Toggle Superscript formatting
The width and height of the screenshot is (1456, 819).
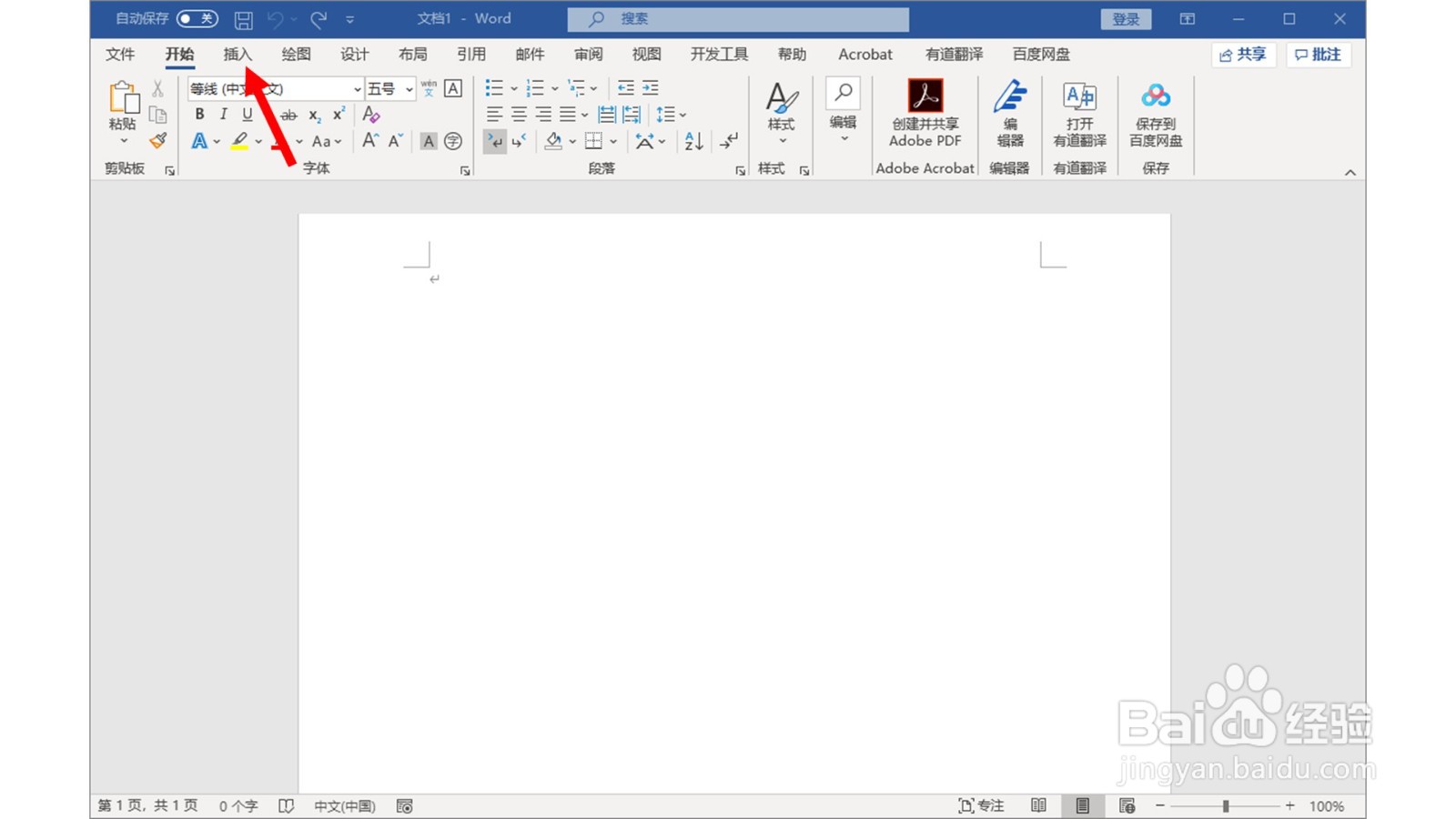tap(339, 115)
